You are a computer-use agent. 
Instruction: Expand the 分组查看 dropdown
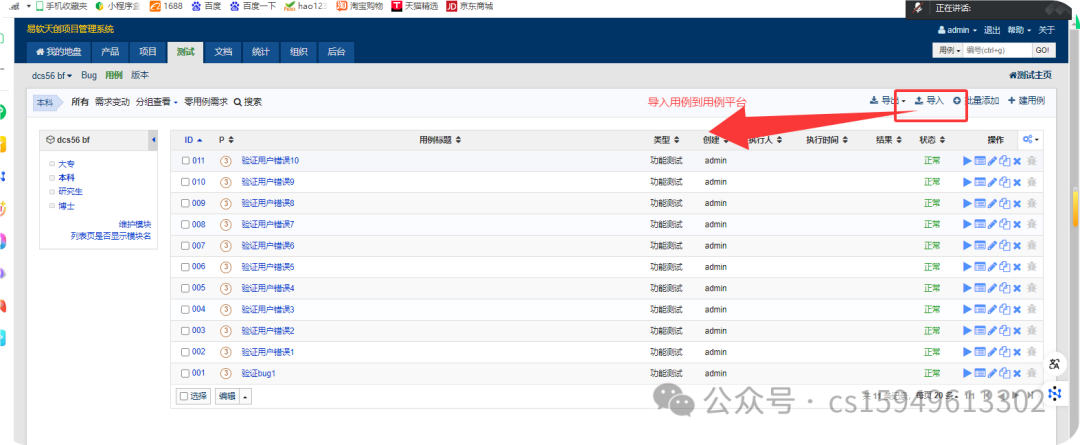tap(156, 102)
